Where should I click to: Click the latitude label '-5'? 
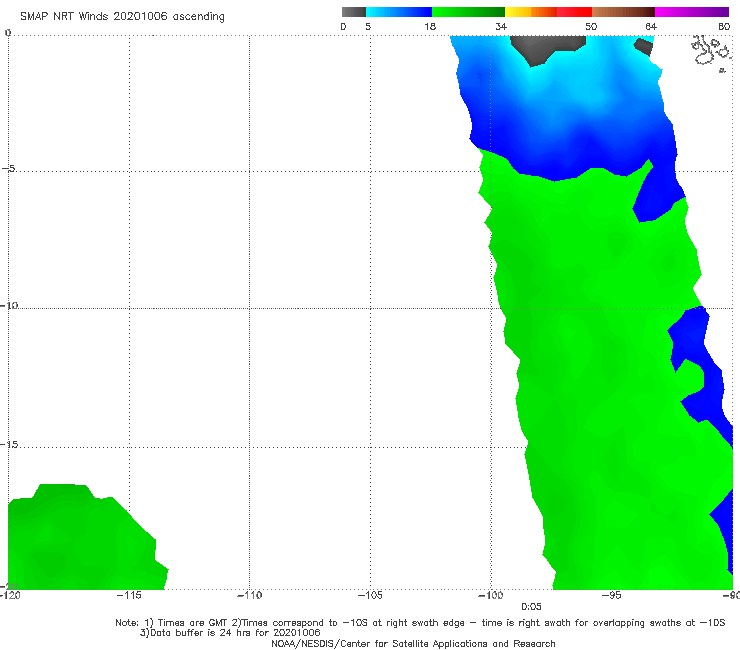pyautogui.click(x=9, y=169)
